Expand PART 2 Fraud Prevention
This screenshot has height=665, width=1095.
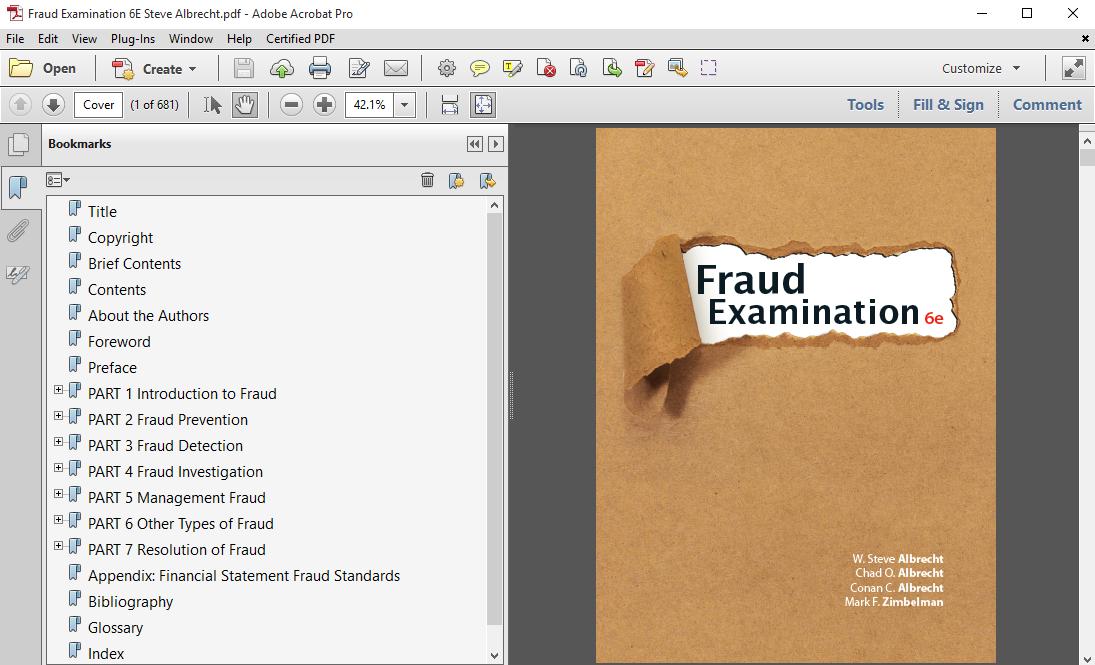pos(59,416)
